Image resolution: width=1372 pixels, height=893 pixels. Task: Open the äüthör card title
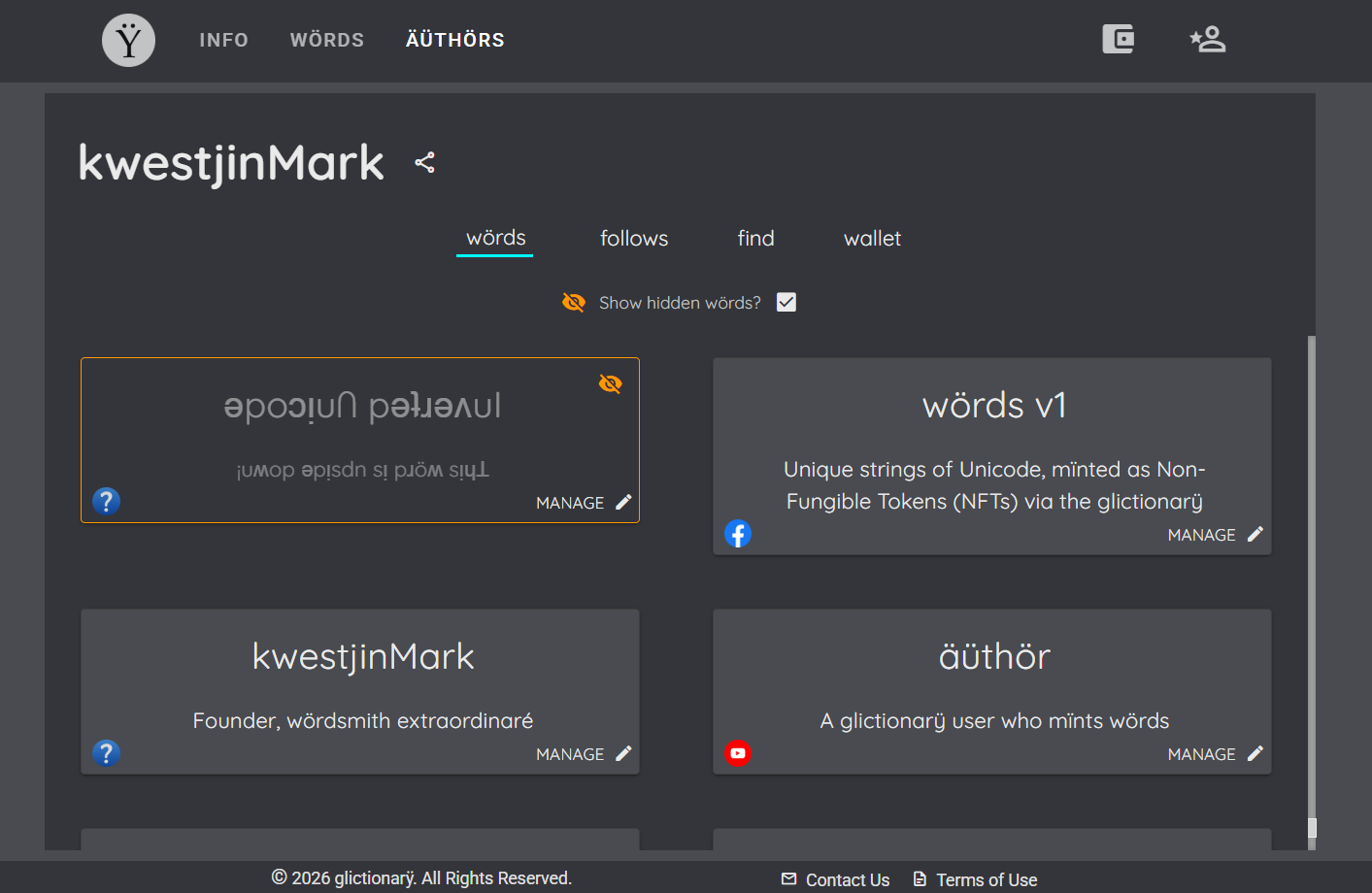pos(994,657)
